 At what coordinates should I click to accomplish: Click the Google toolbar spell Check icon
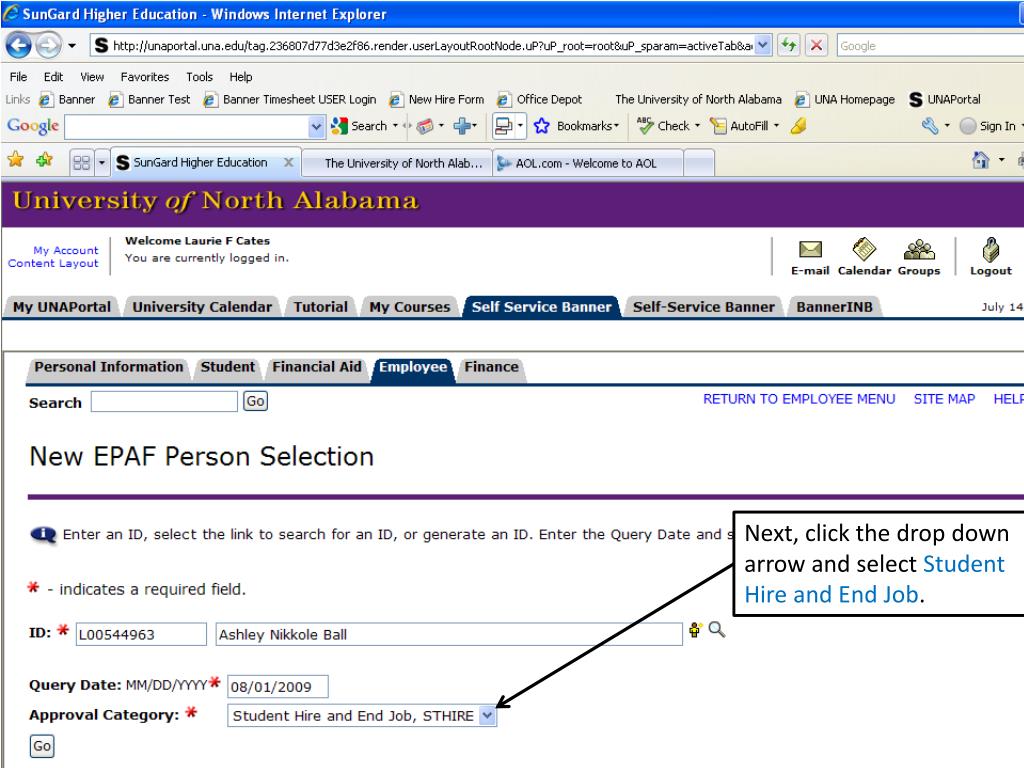click(x=645, y=125)
